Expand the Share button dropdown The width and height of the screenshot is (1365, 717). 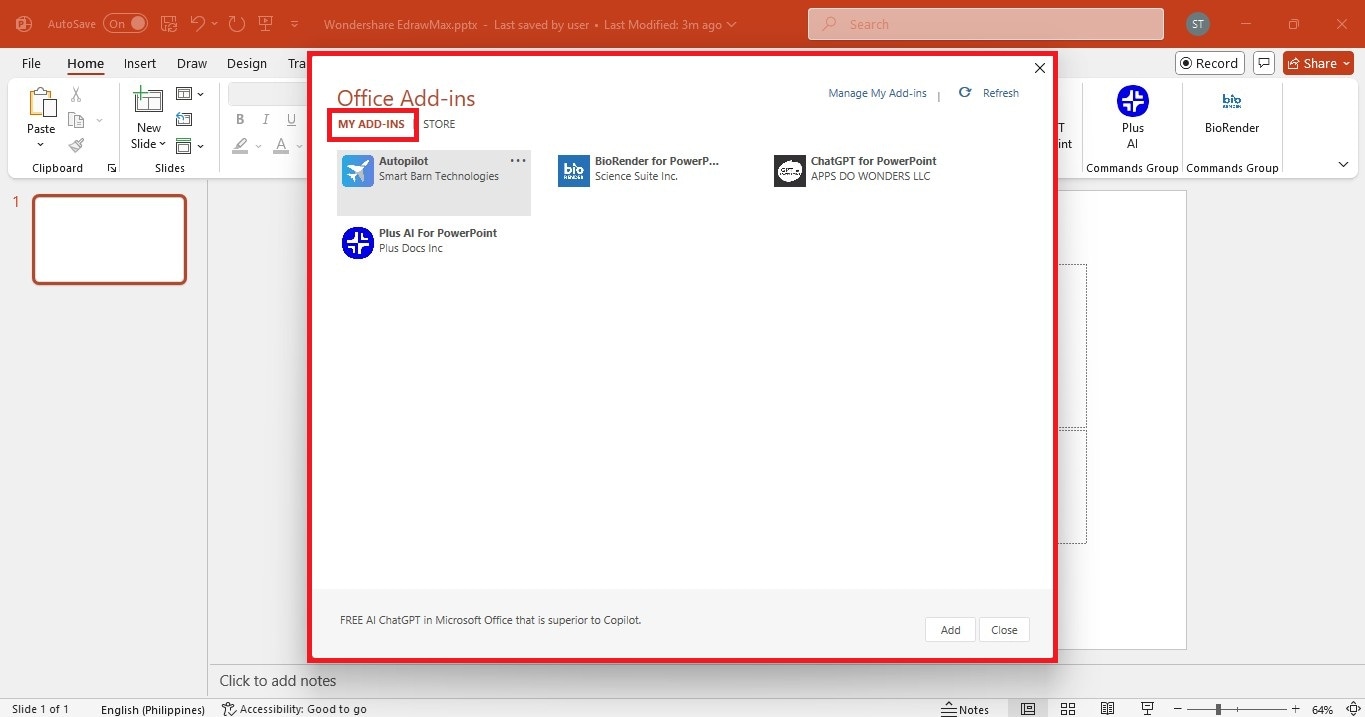[1346, 63]
